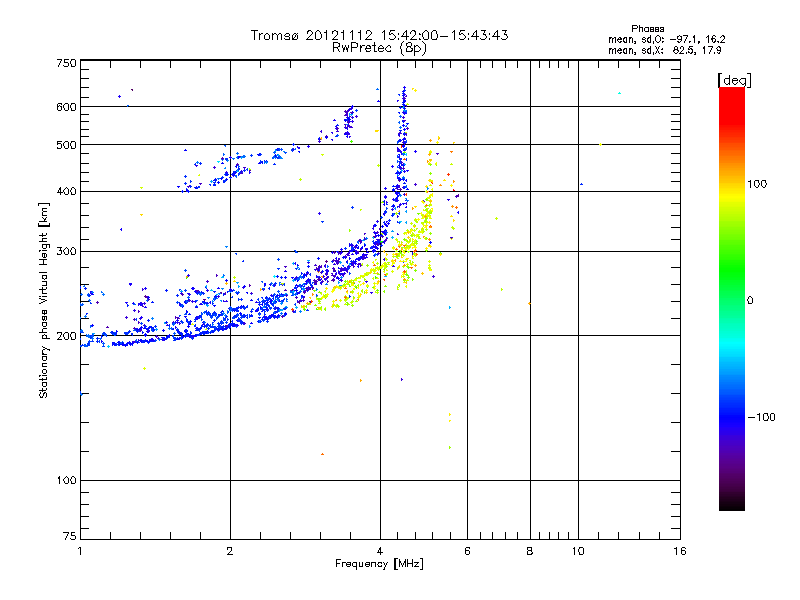
Task: Click the x-axis tick label '1'
Action: [x=80, y=551]
